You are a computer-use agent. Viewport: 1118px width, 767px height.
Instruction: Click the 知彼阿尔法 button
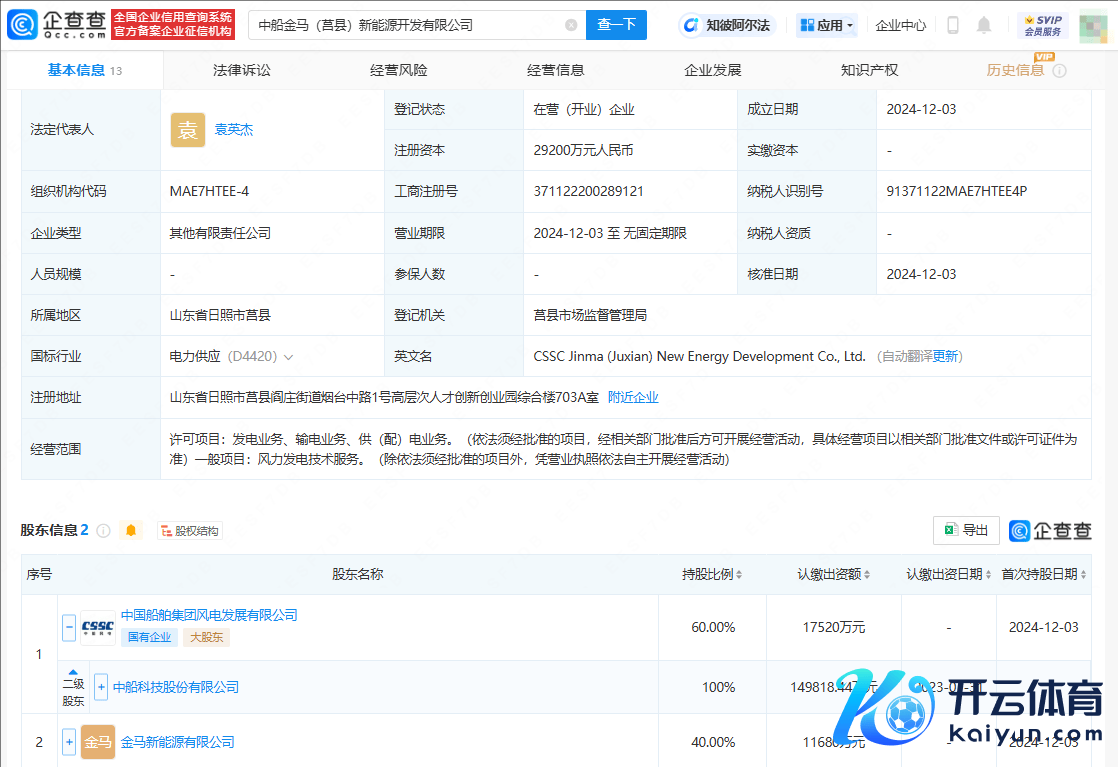pyautogui.click(x=728, y=25)
